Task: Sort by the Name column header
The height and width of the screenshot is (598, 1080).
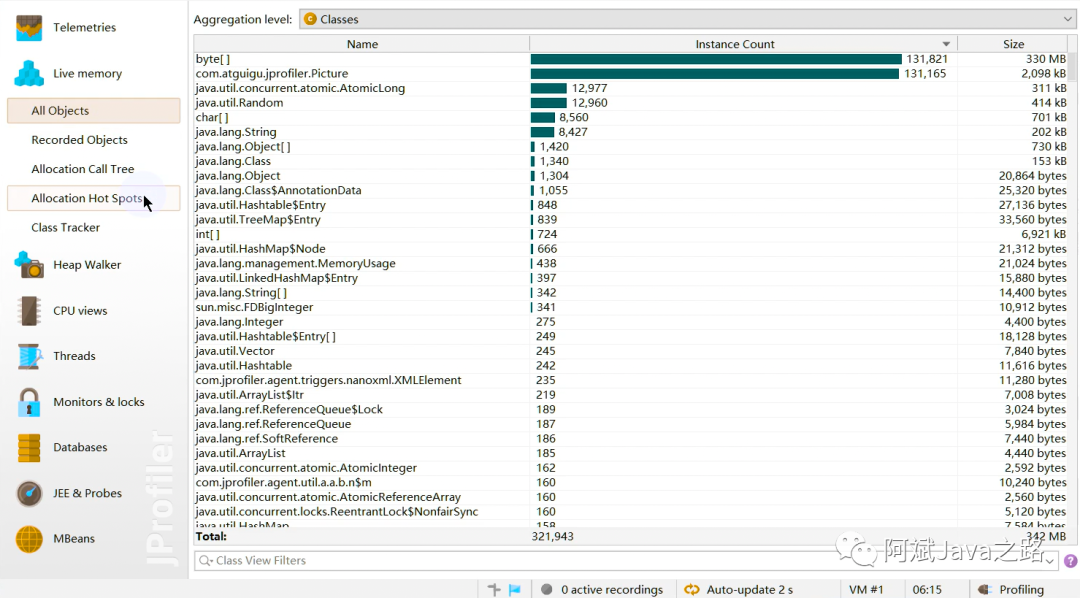Action: tap(362, 44)
